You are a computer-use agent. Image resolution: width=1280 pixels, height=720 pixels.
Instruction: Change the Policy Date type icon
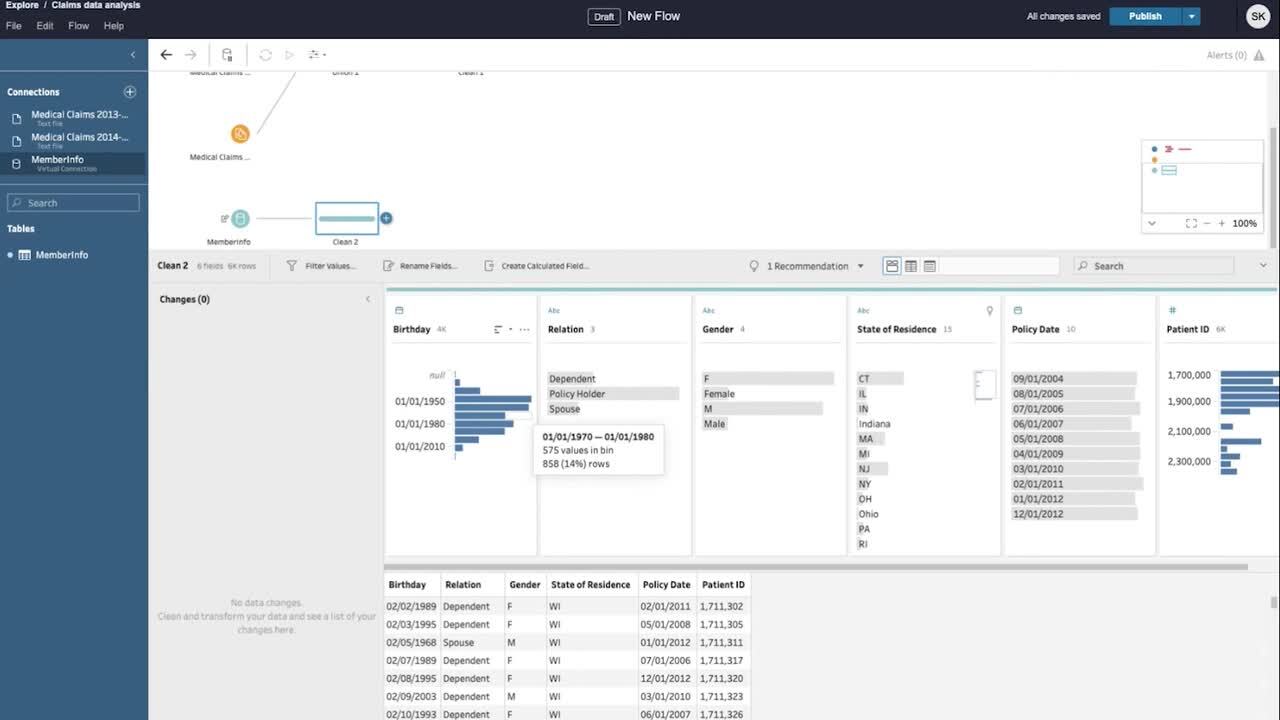[x=1018, y=311]
